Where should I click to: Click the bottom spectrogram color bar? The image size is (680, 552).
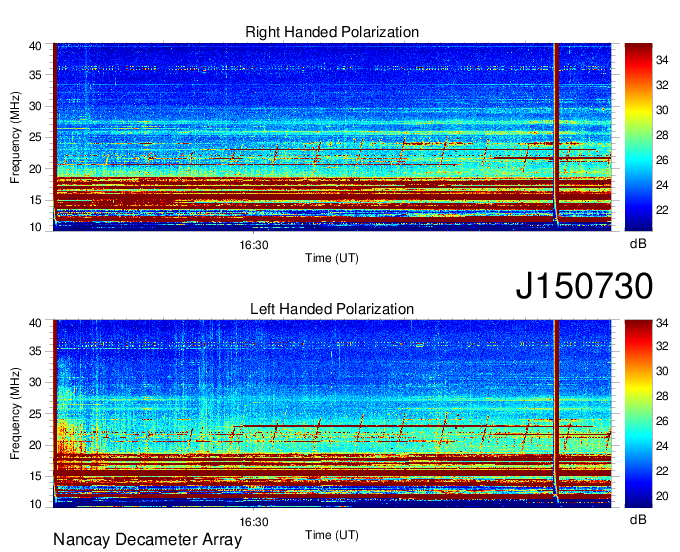[638, 414]
